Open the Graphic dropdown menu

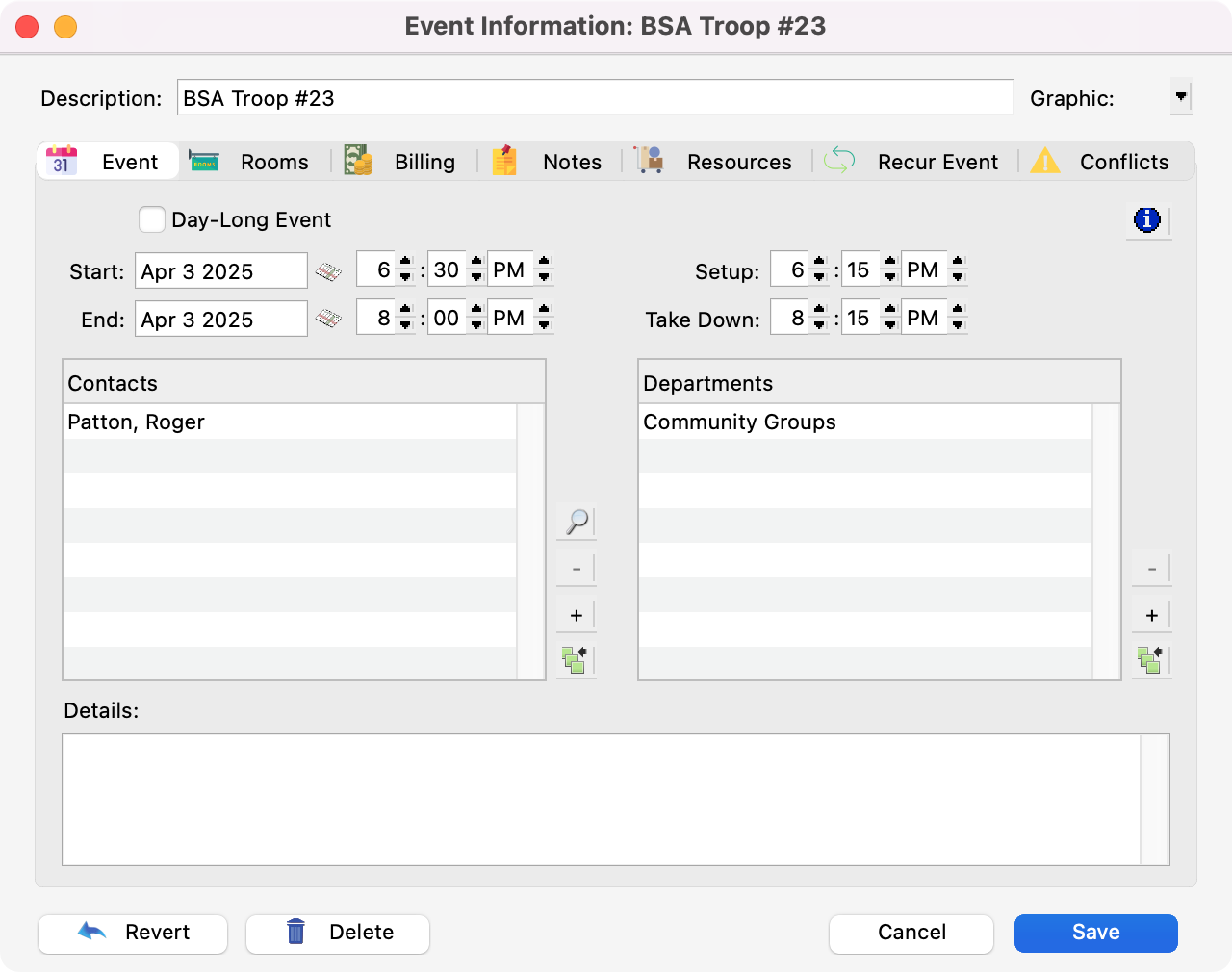[1181, 97]
